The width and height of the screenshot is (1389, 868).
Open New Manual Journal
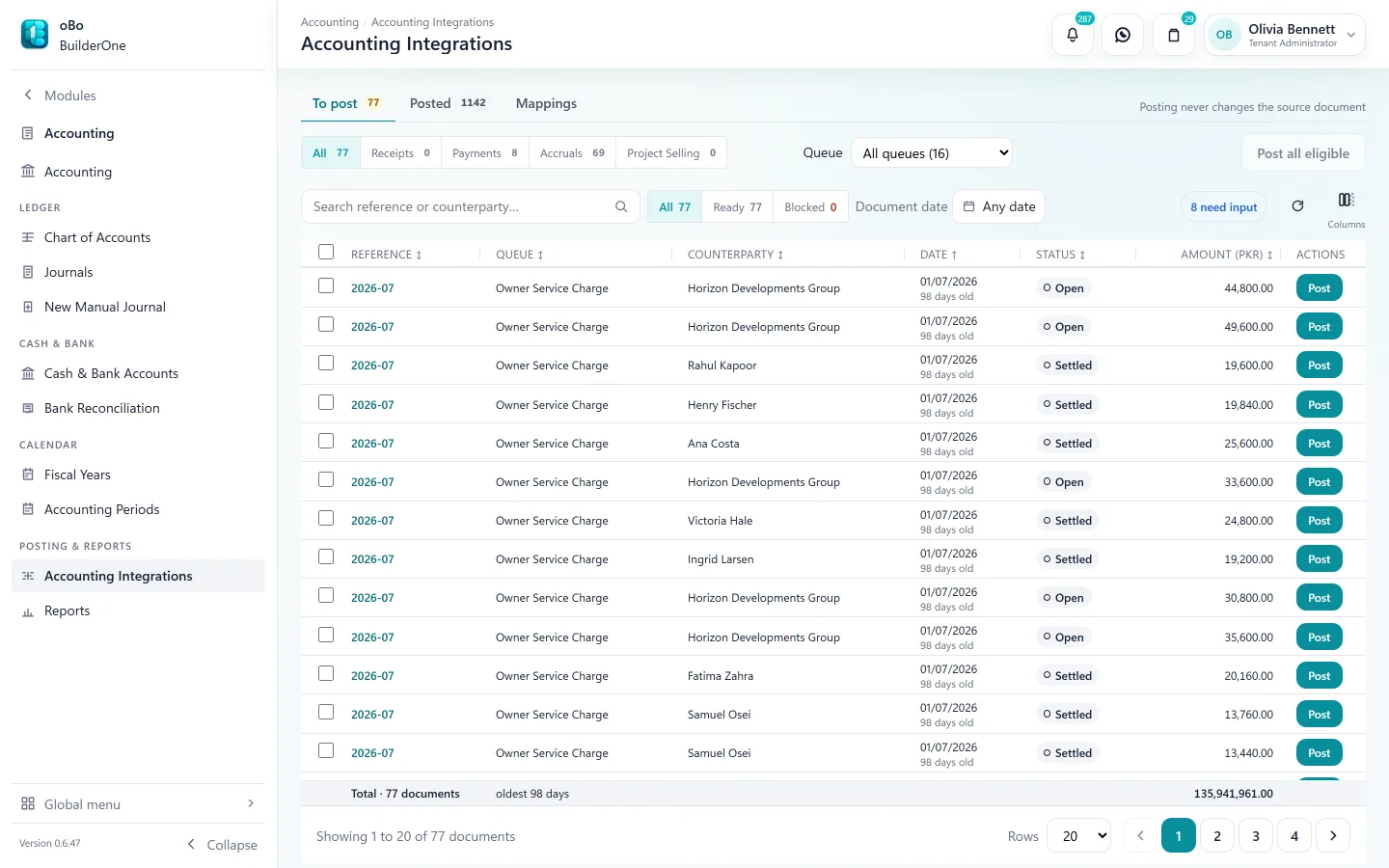(x=105, y=307)
